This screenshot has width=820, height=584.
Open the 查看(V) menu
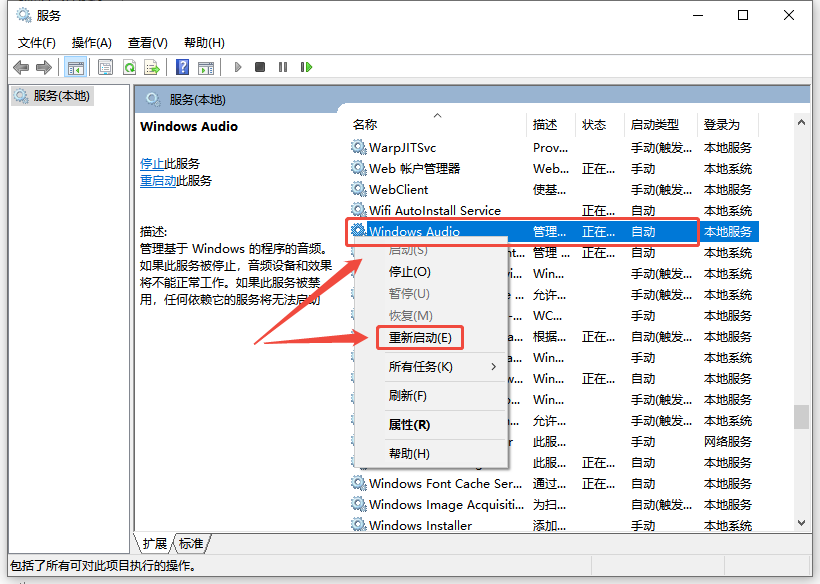tap(147, 43)
